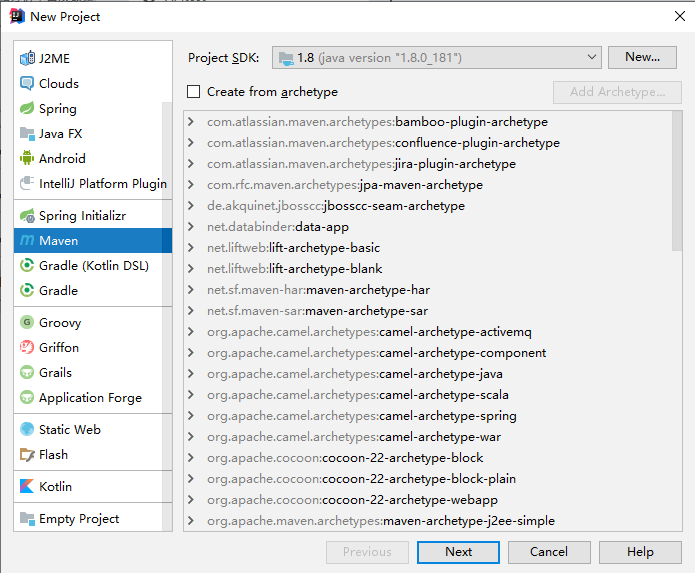Select the Groovy 'G' icon

tap(27, 322)
